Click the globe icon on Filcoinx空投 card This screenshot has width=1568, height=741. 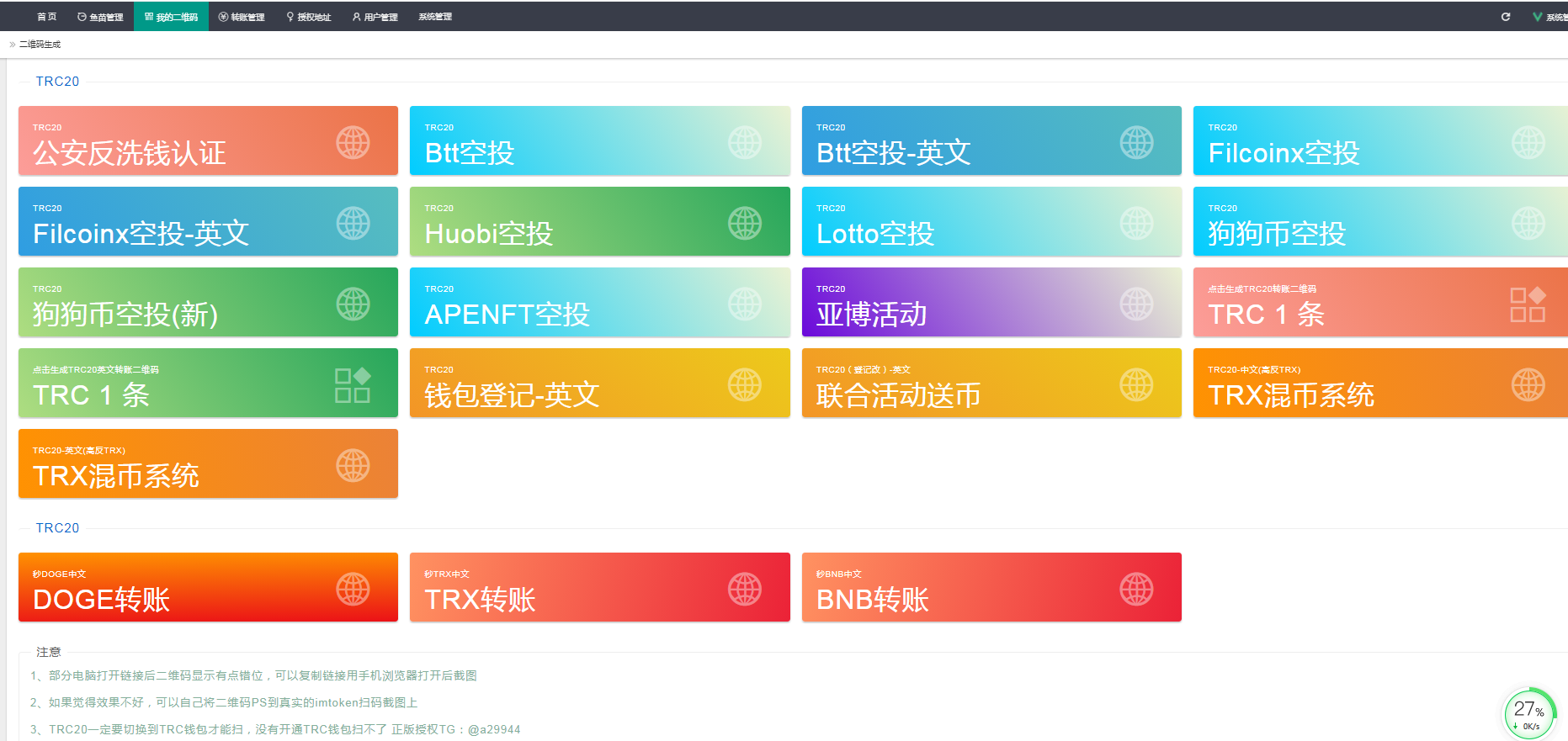[x=1528, y=142]
